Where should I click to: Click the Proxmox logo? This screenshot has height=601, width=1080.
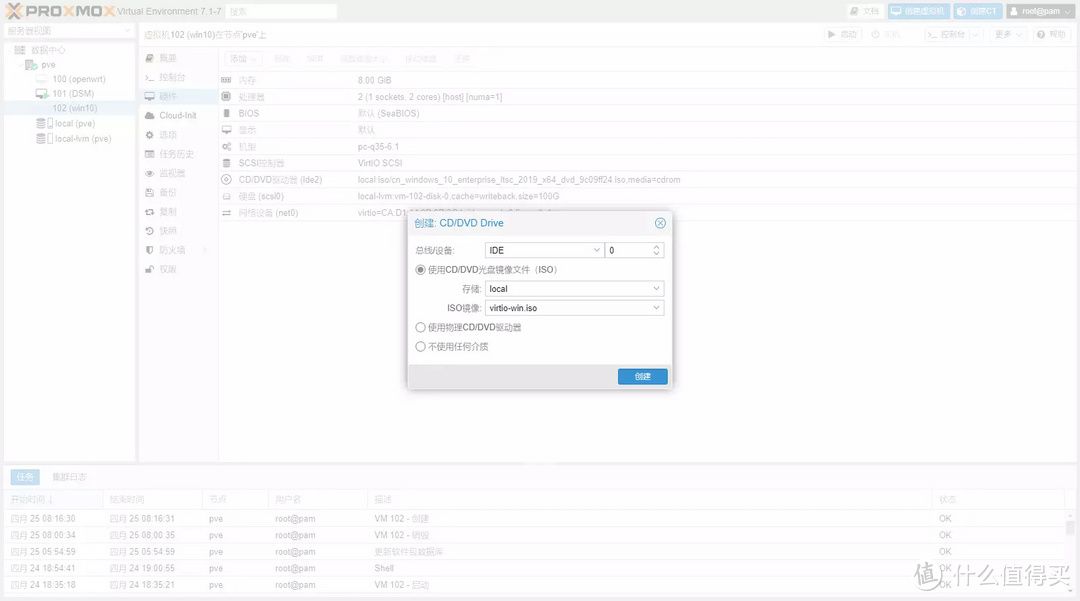click(59, 11)
